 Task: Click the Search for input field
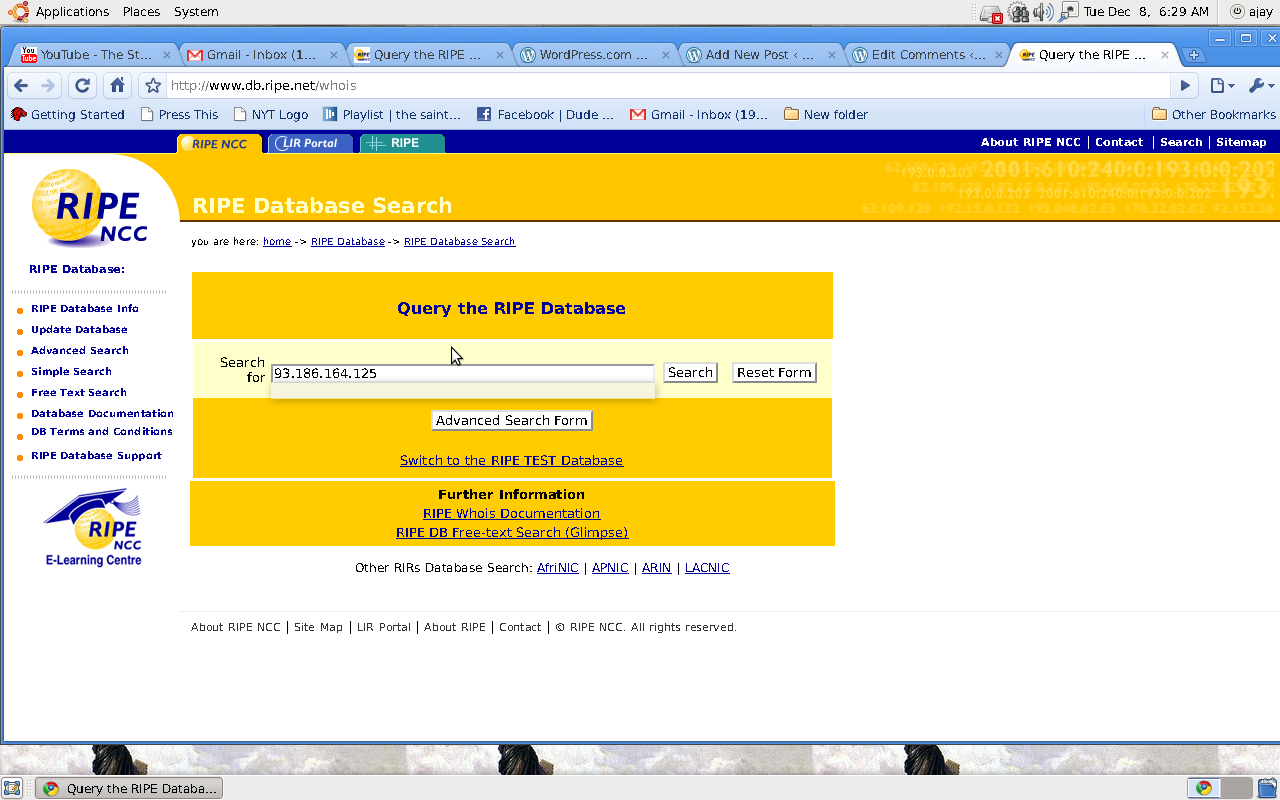(462, 373)
